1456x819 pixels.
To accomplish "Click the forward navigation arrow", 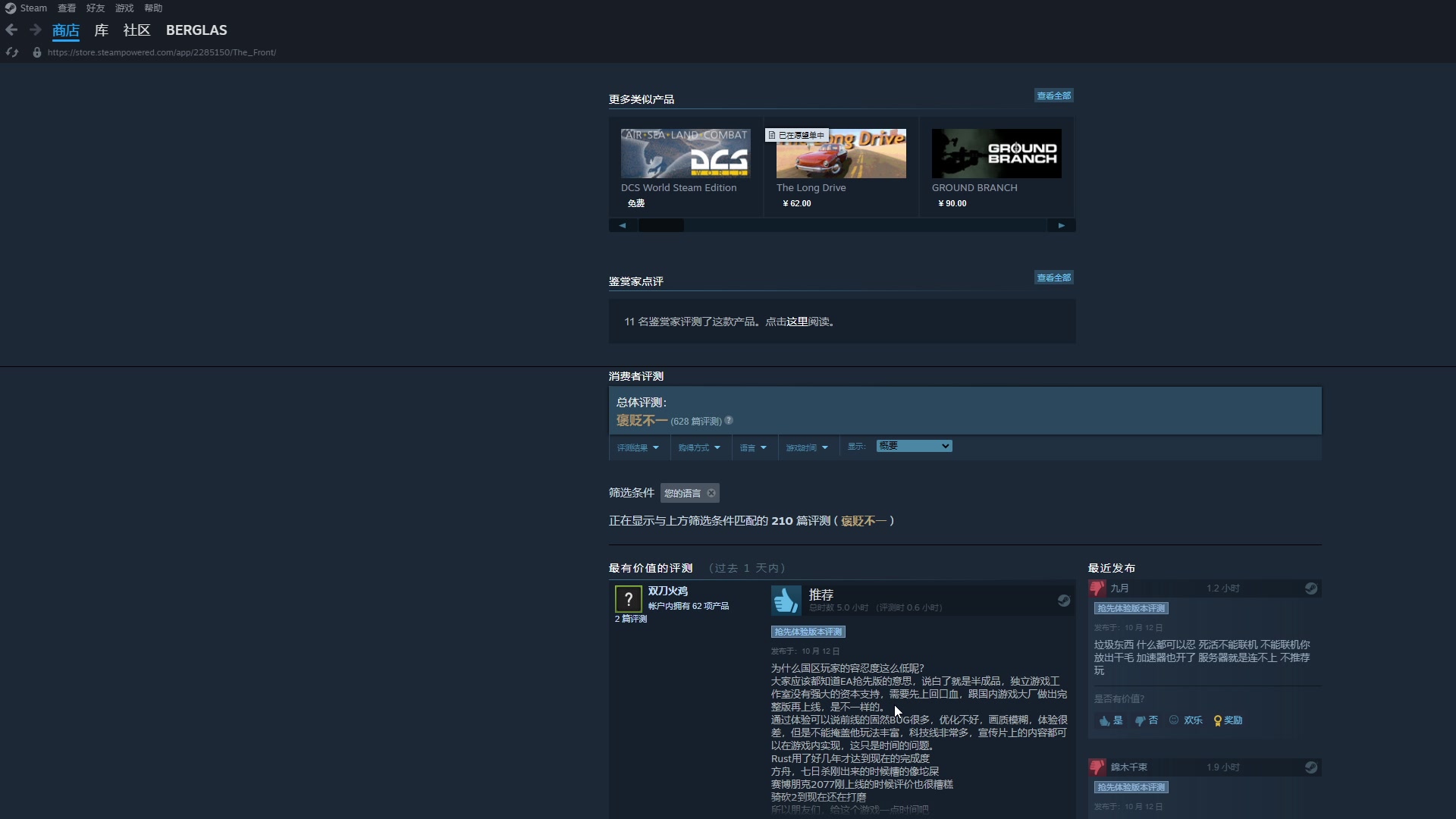I will tap(34, 30).
